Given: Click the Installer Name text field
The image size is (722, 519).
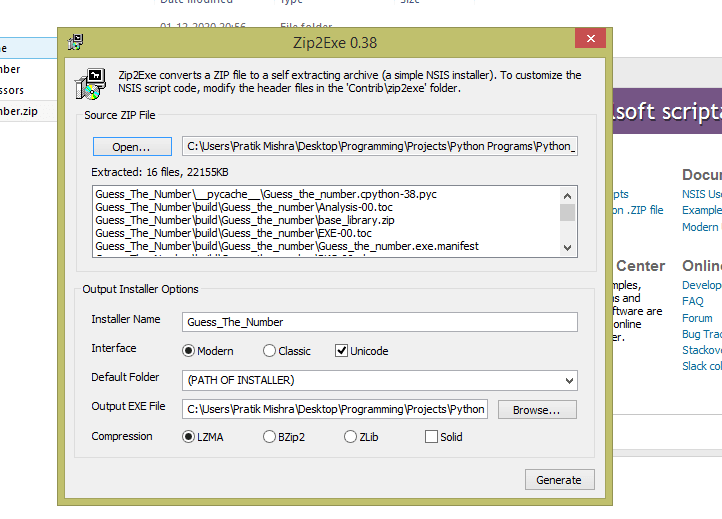Looking at the screenshot, I should click(x=380, y=322).
